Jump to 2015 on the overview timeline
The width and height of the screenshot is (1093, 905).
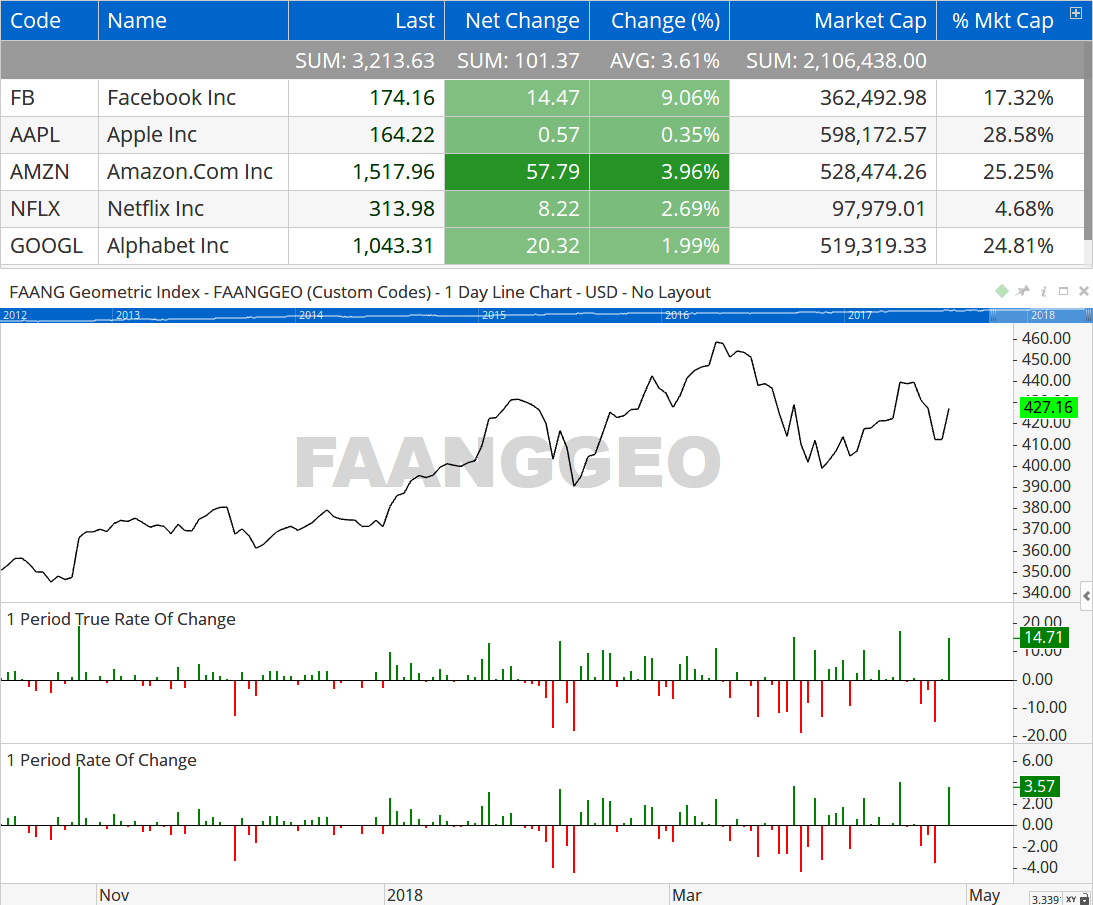(x=494, y=315)
